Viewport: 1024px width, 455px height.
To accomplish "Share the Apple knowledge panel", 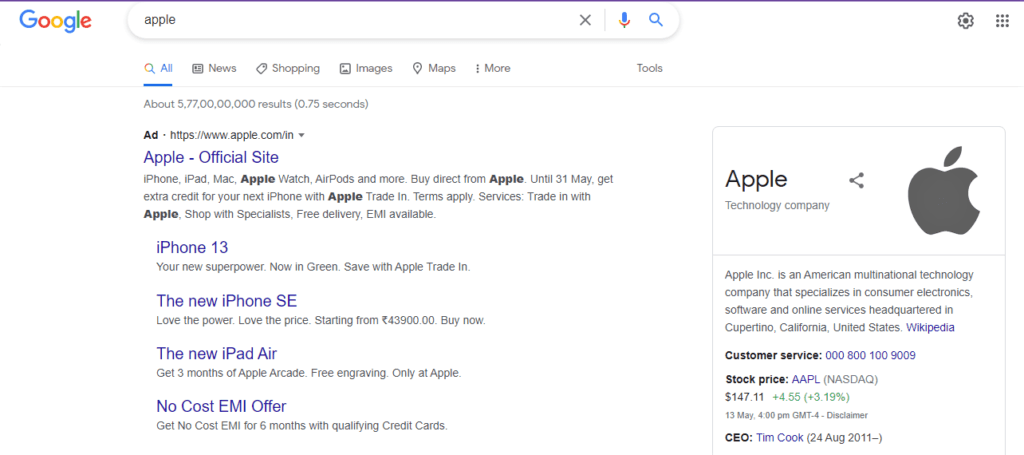I will (856, 180).
